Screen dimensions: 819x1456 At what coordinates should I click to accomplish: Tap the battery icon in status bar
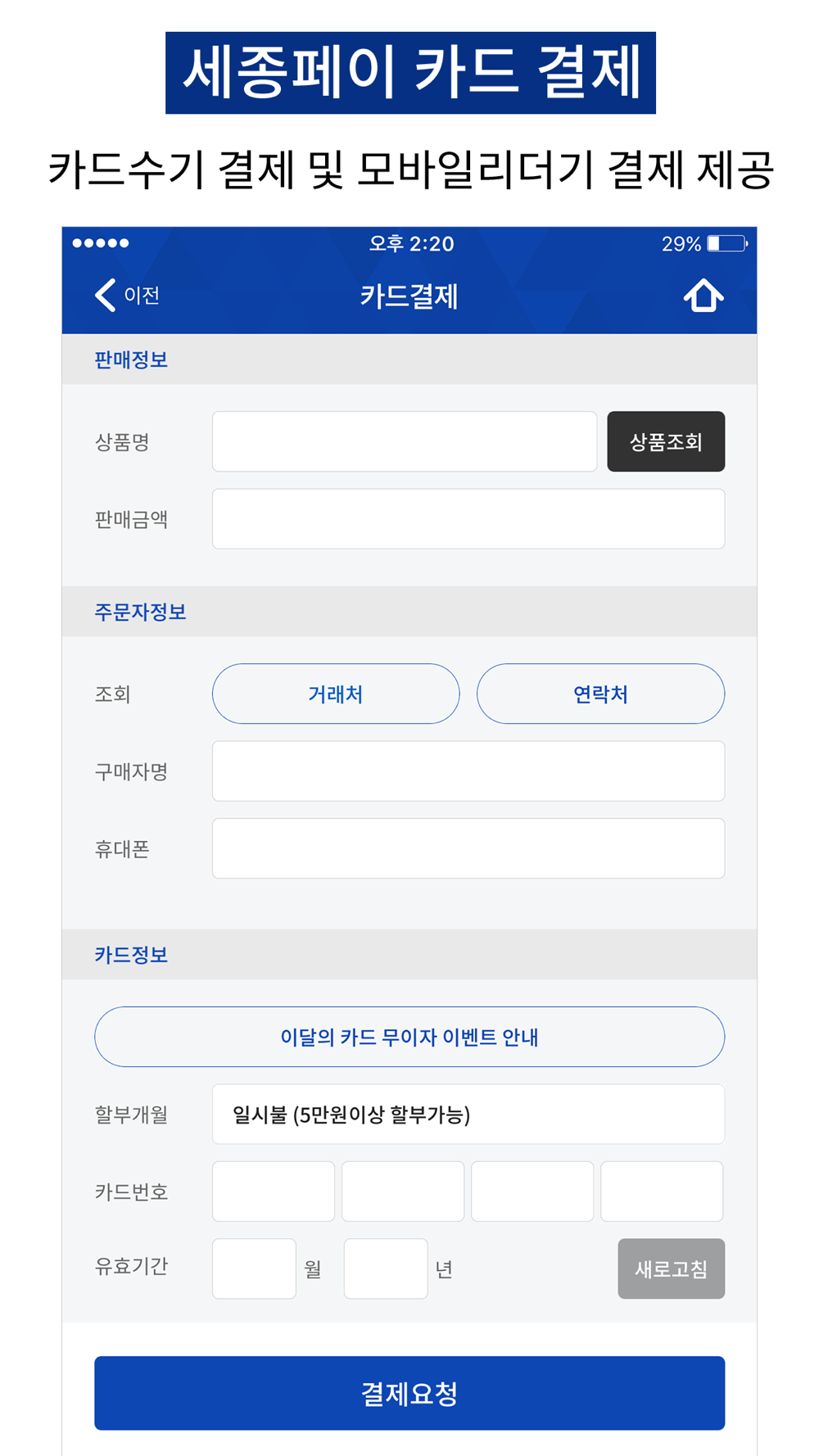tap(727, 243)
